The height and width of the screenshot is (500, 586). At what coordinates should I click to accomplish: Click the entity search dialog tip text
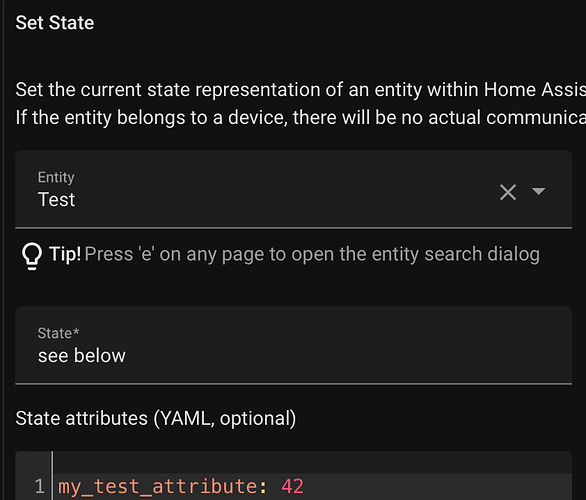[x=312, y=254]
